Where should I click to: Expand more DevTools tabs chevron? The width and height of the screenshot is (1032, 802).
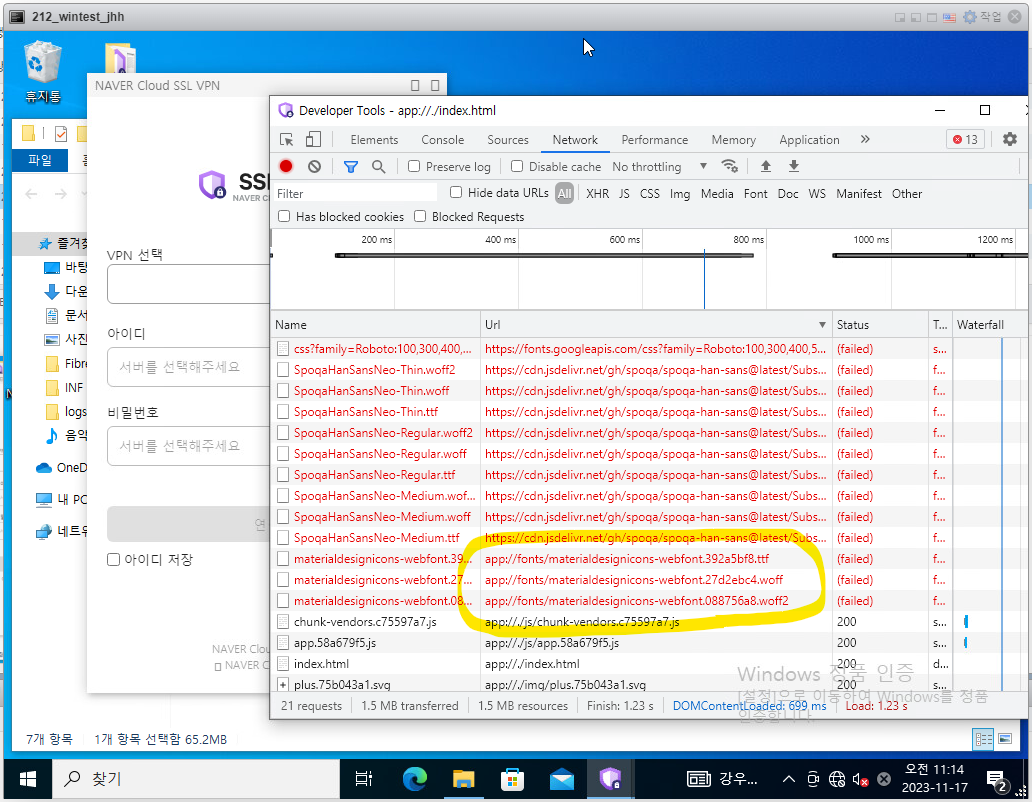click(865, 140)
